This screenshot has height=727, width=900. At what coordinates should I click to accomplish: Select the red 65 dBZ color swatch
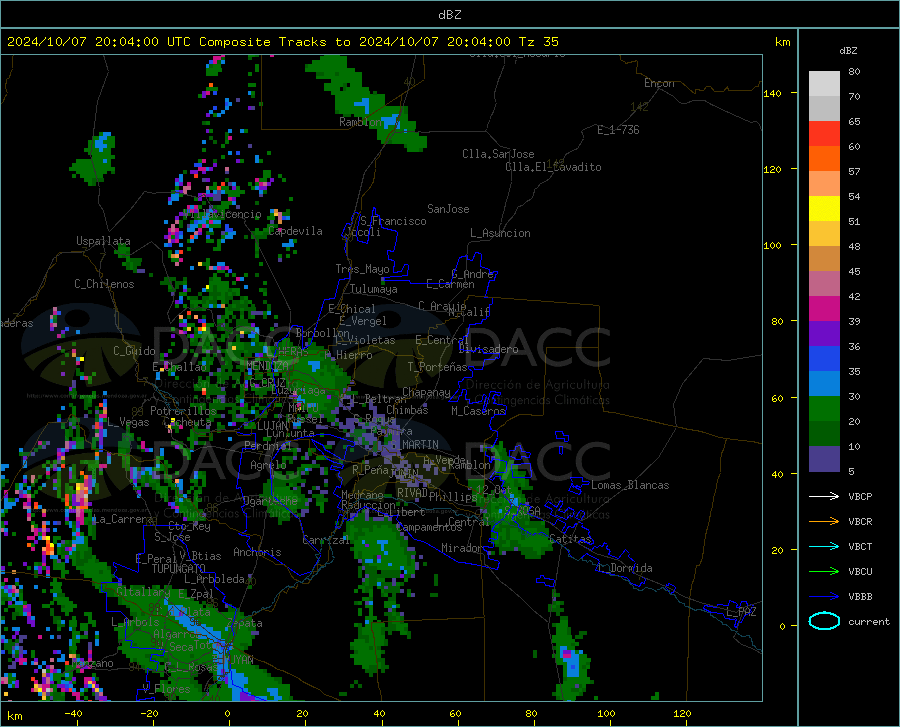coord(824,134)
